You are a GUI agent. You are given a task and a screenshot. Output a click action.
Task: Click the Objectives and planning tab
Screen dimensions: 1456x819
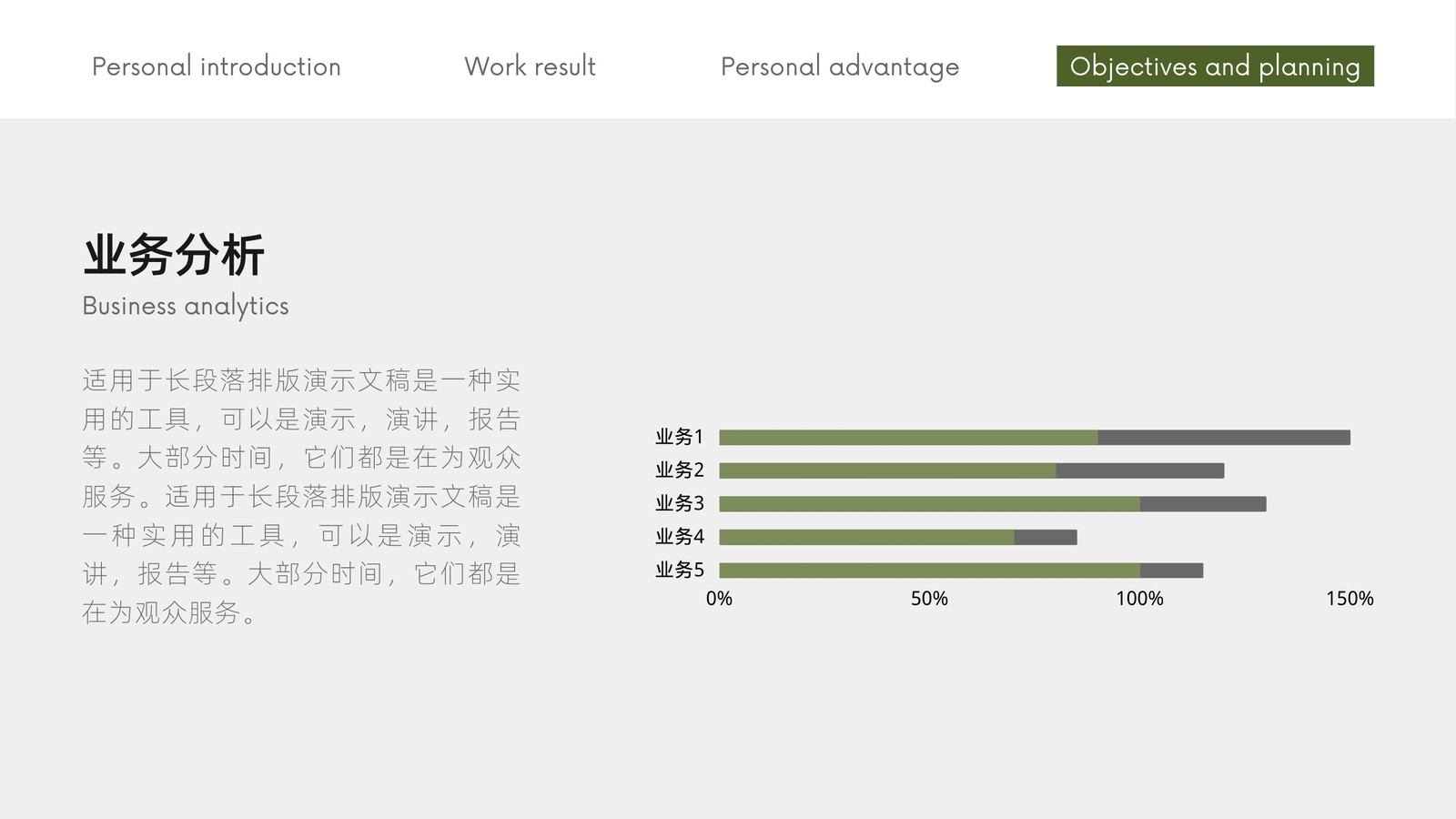click(x=1215, y=66)
